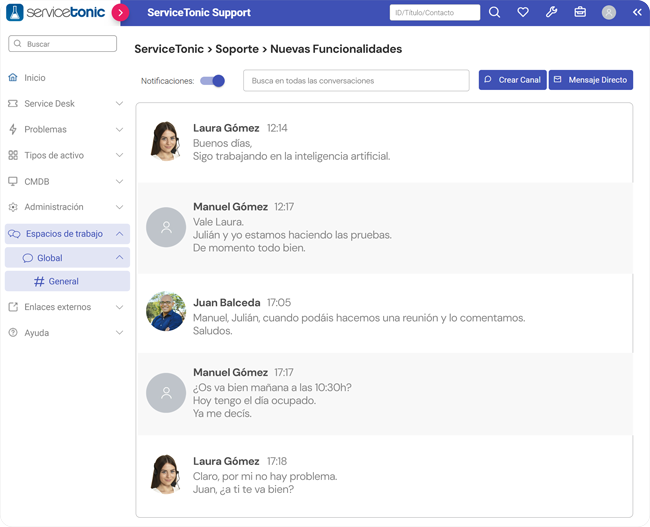Expand the Problemas chevron
The image size is (650, 527).
(119, 129)
